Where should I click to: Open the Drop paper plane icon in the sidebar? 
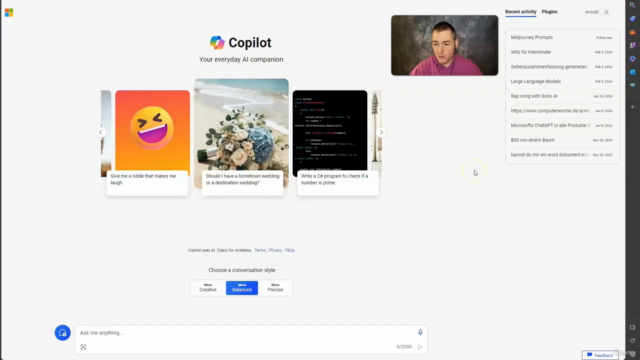tap(632, 85)
